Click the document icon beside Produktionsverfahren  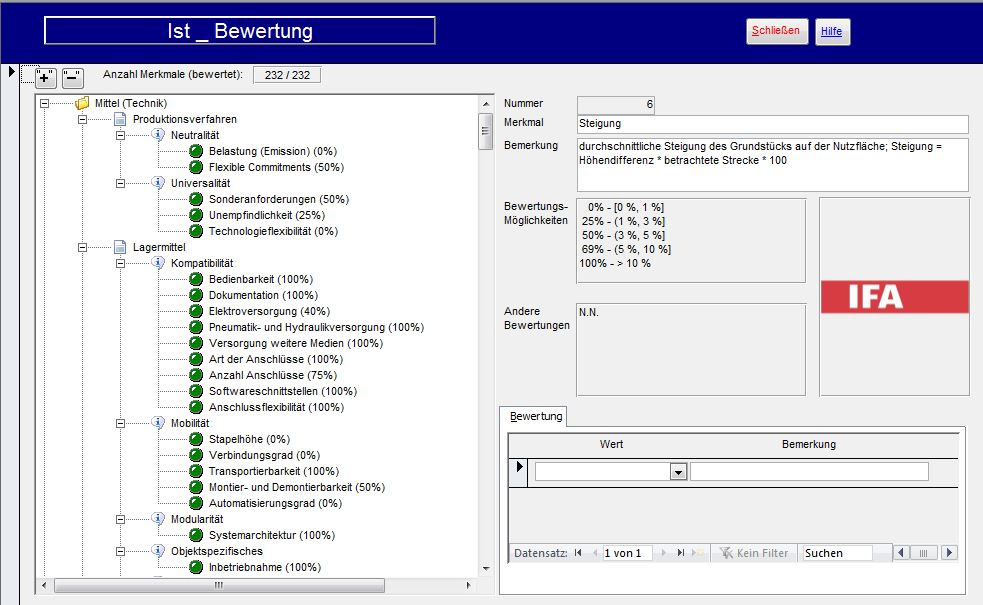pyautogui.click(x=120, y=119)
